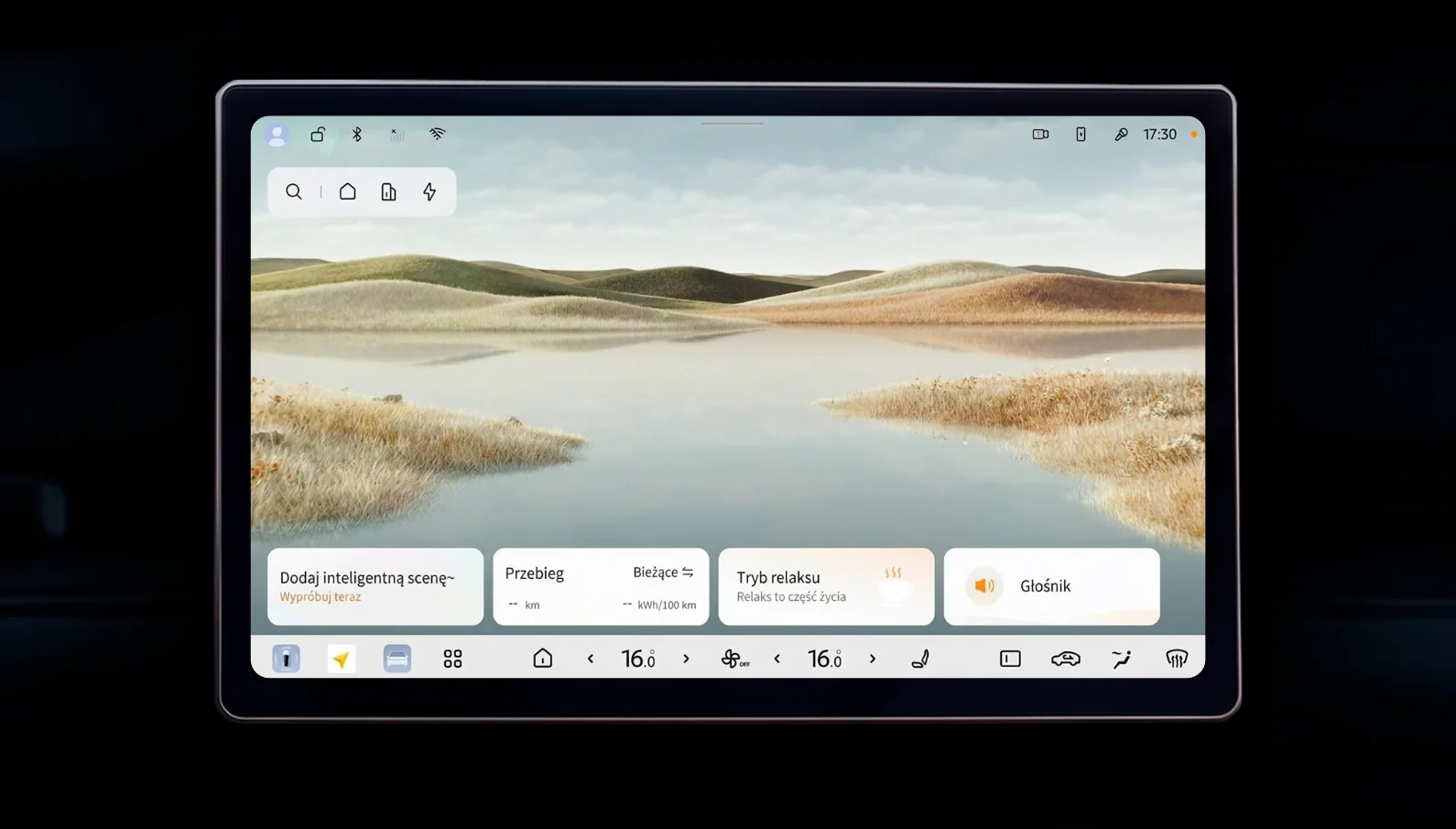Tap the Przebieg km distance value
The image size is (1456, 829).
(x=524, y=605)
